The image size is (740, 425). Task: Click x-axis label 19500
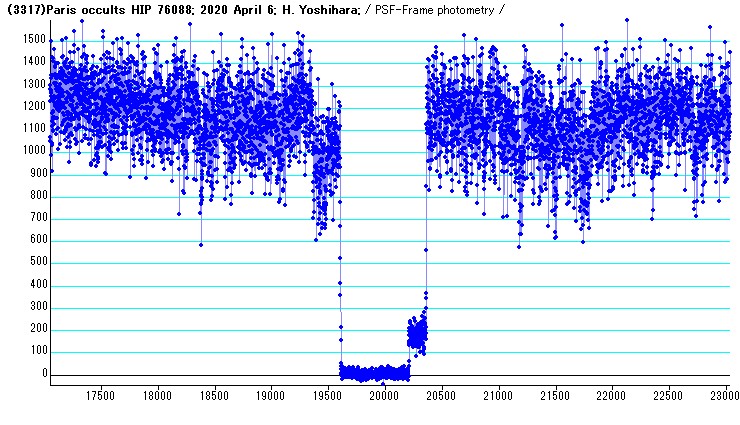point(327,395)
